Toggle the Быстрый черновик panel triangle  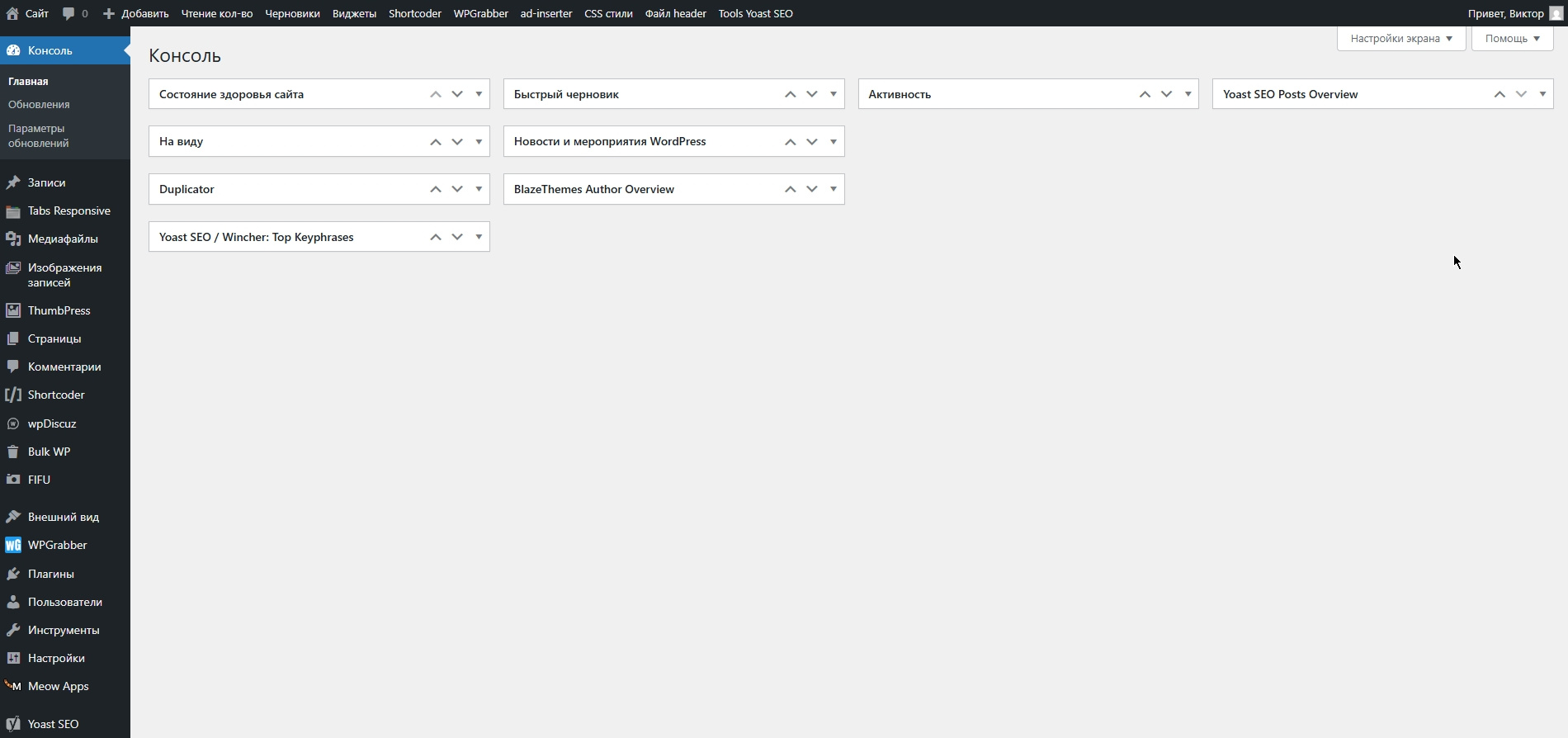coord(834,94)
